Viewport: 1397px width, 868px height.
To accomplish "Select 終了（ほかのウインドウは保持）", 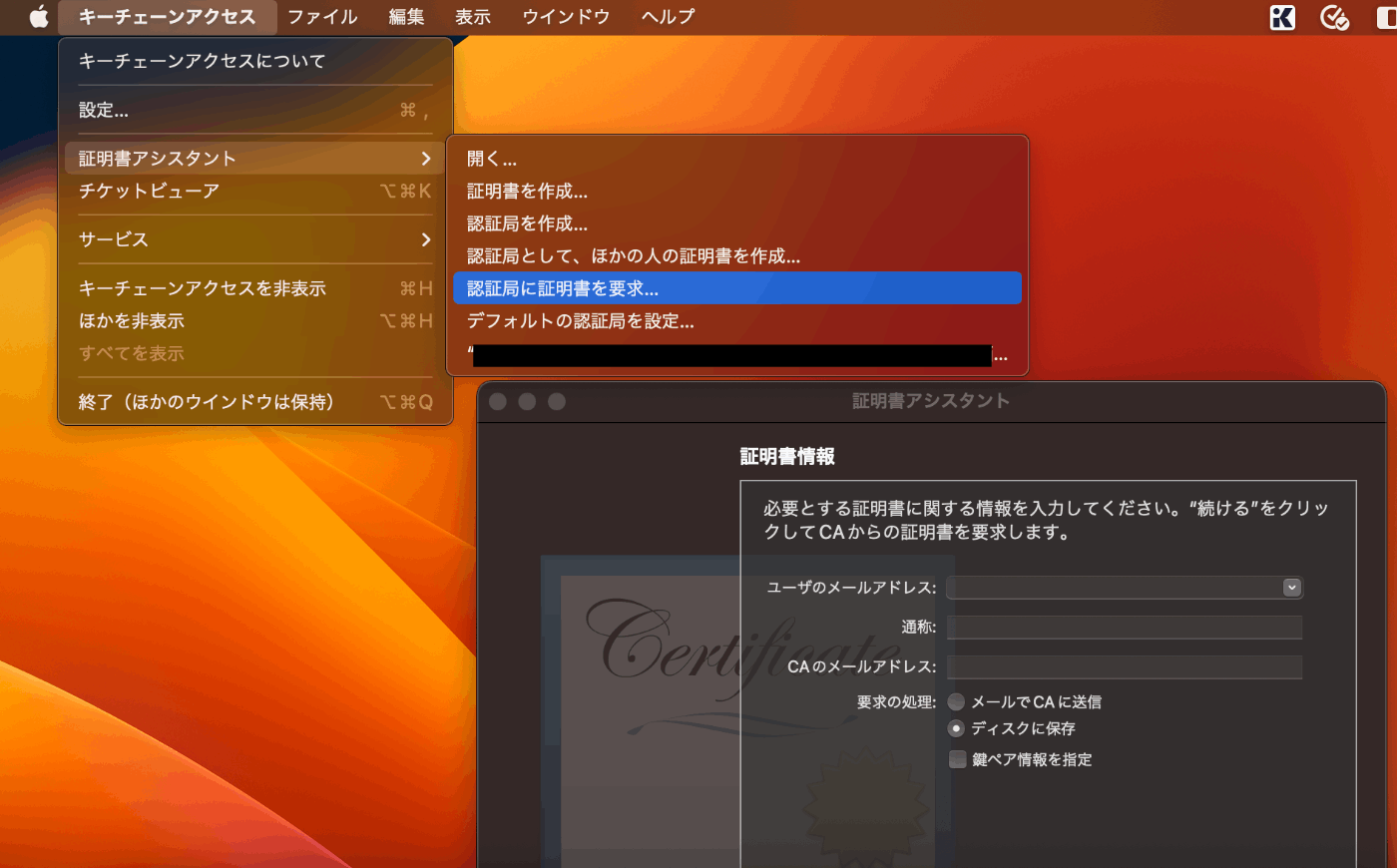I will click(x=255, y=402).
